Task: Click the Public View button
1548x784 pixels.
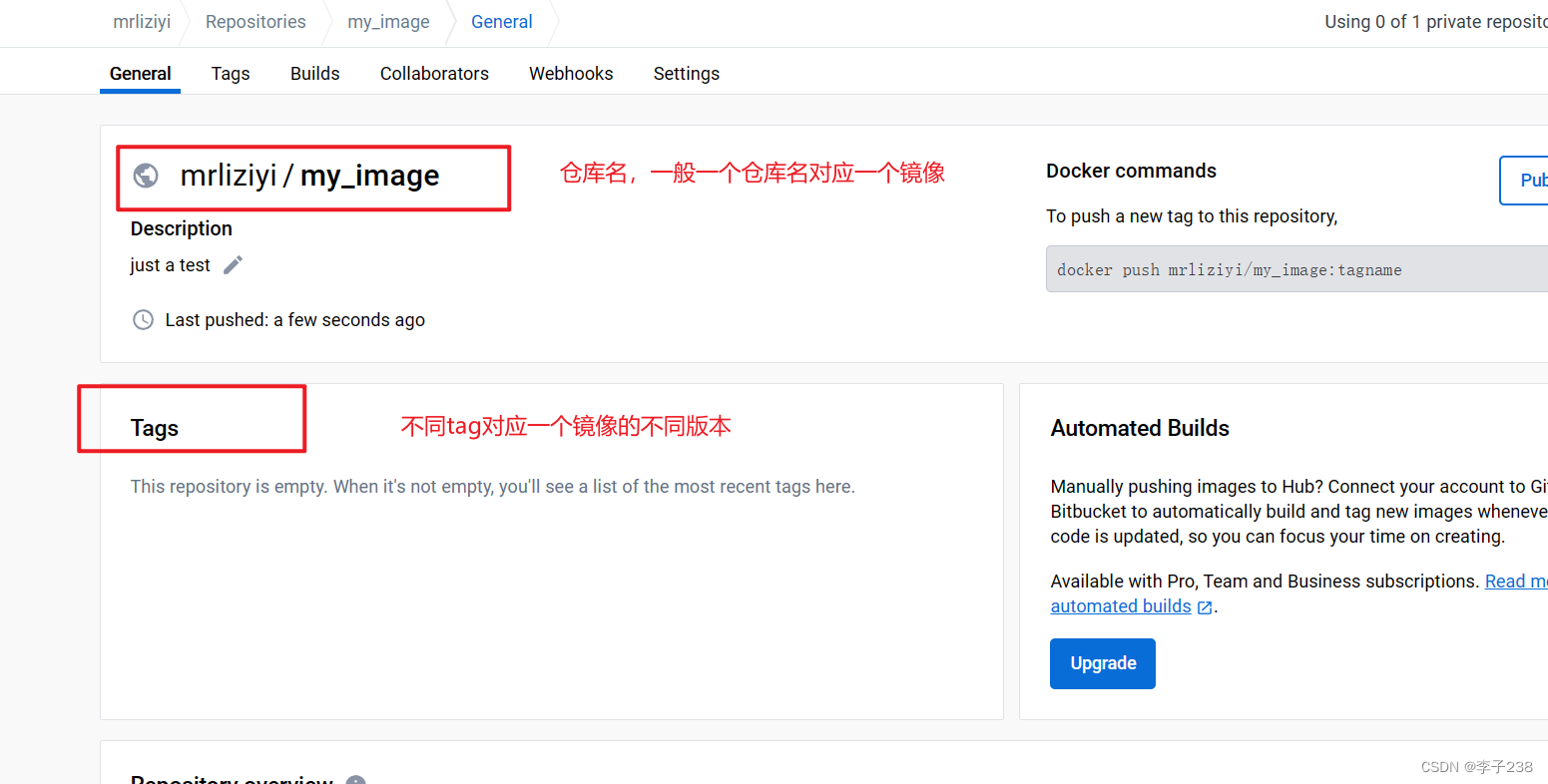Action: click(1525, 181)
